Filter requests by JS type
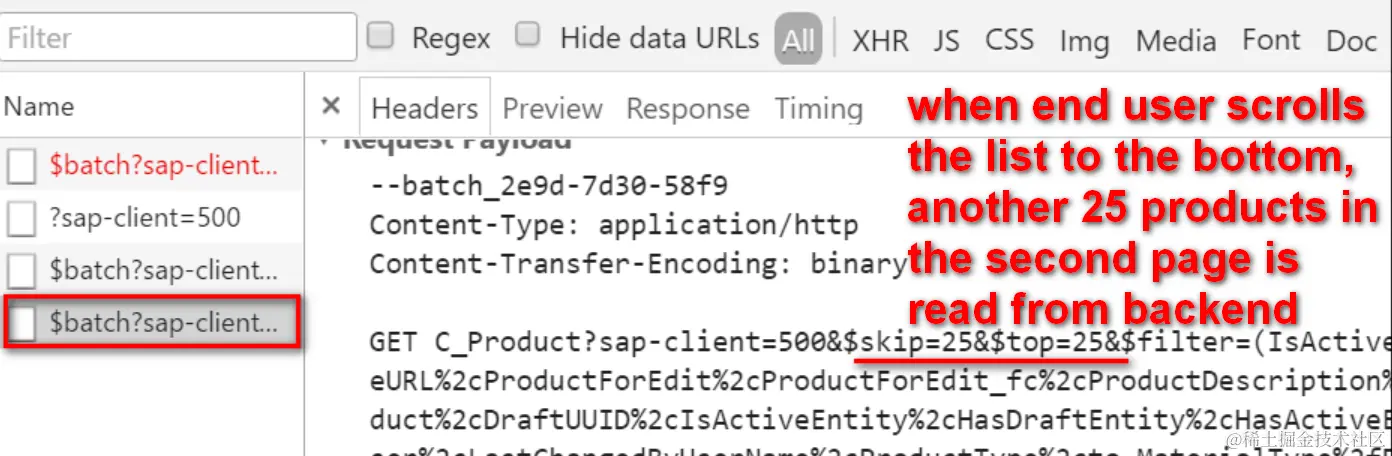Viewport: 1392px width, 456px height. (x=946, y=40)
